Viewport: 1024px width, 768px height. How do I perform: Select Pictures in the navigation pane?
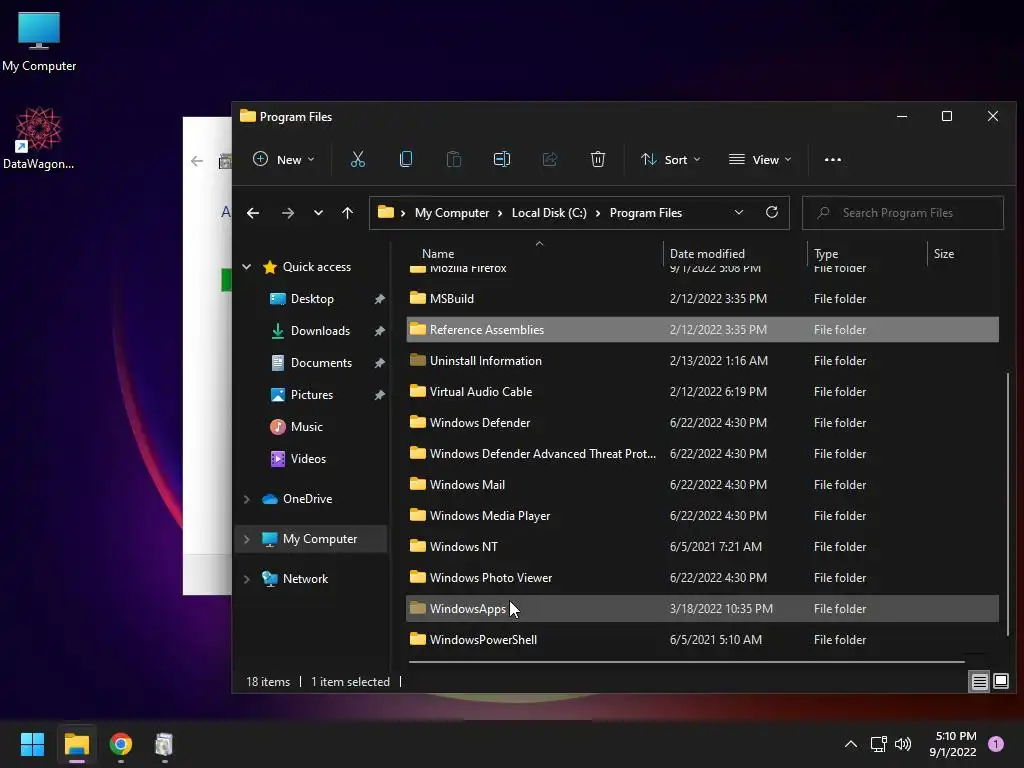(312, 394)
